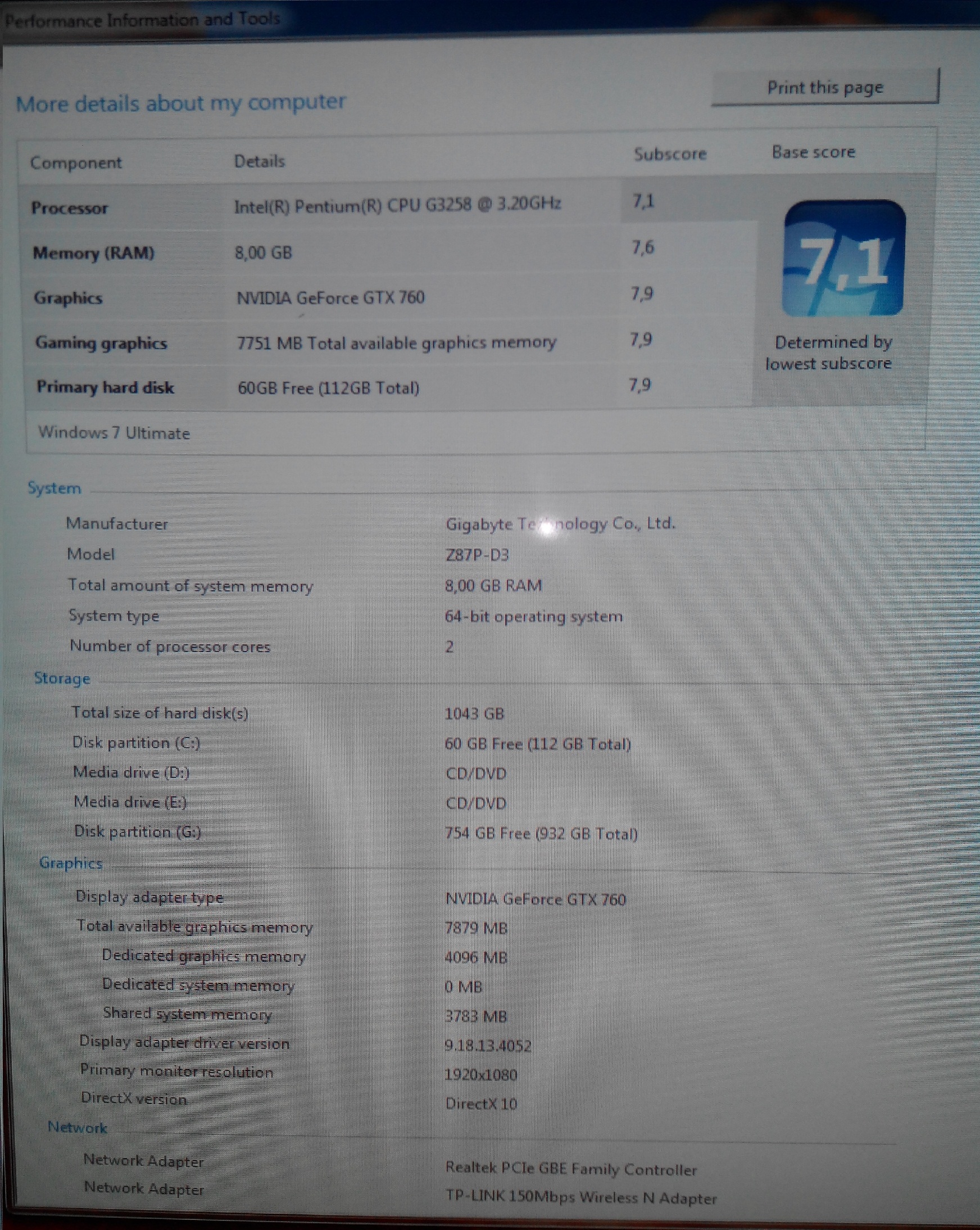Screen dimensions: 980x1230
Task: Click the More details about my computer title
Action: pos(181,103)
